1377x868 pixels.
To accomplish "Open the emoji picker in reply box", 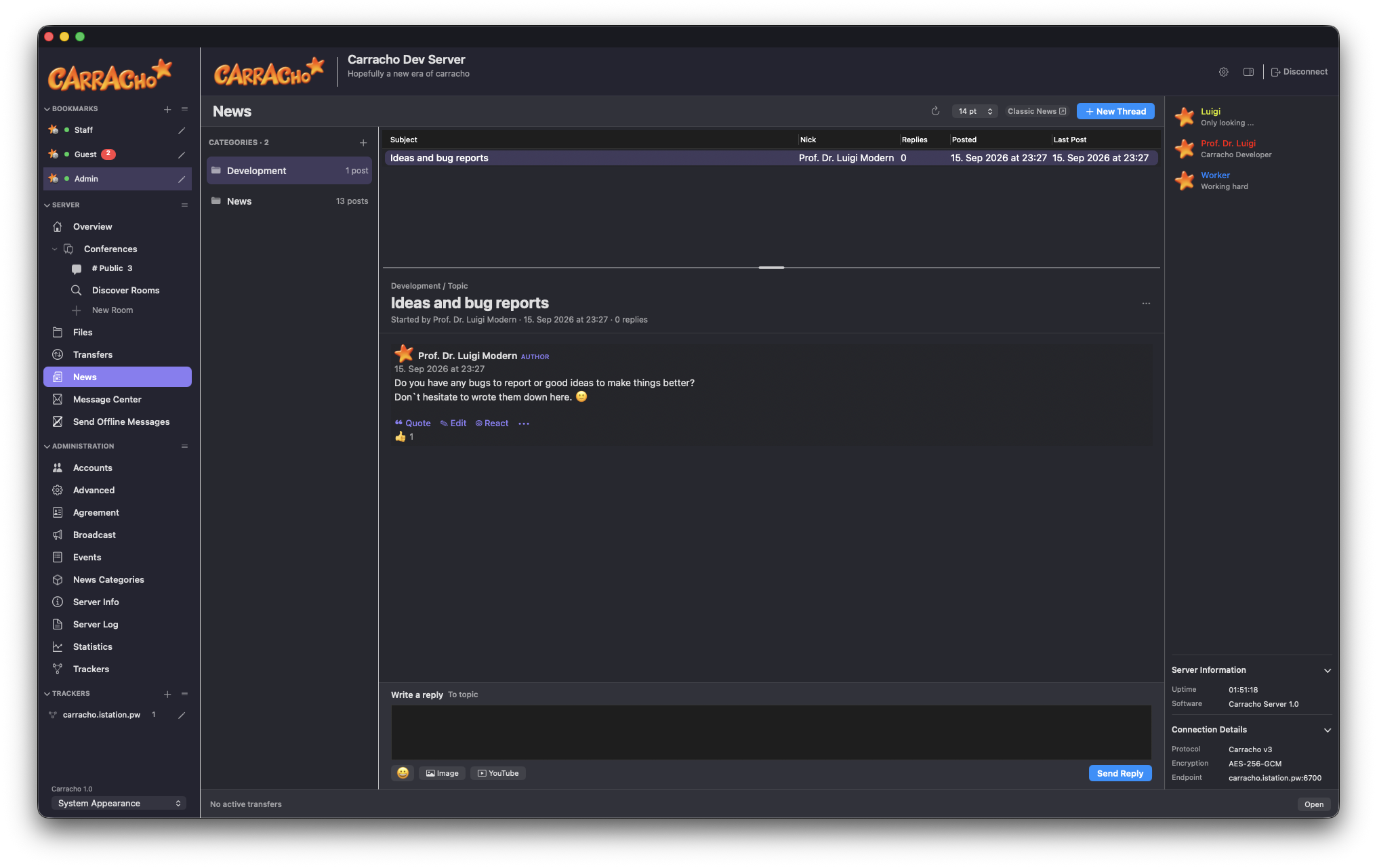I will (403, 773).
